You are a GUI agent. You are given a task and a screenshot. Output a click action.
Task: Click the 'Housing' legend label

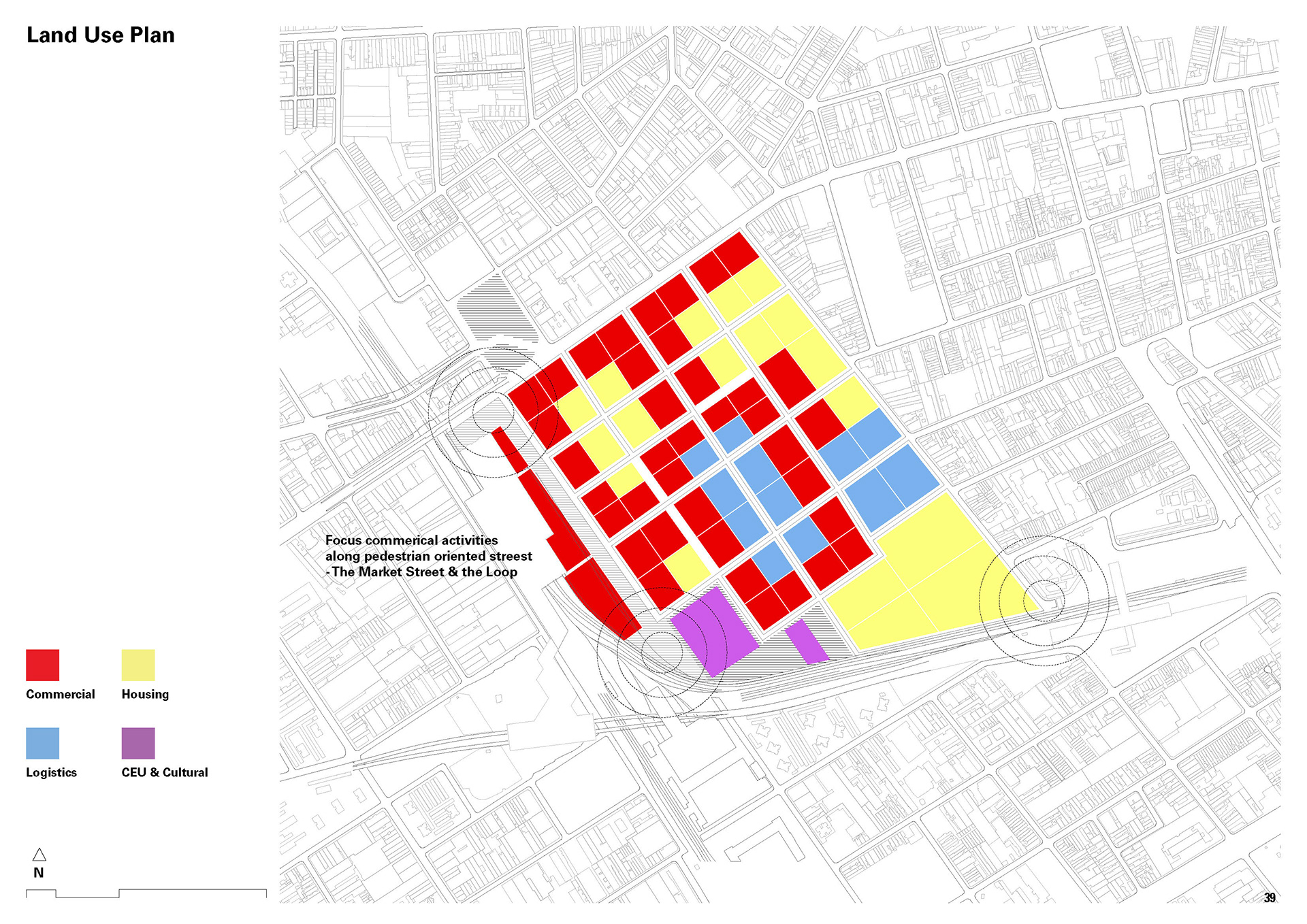(145, 694)
